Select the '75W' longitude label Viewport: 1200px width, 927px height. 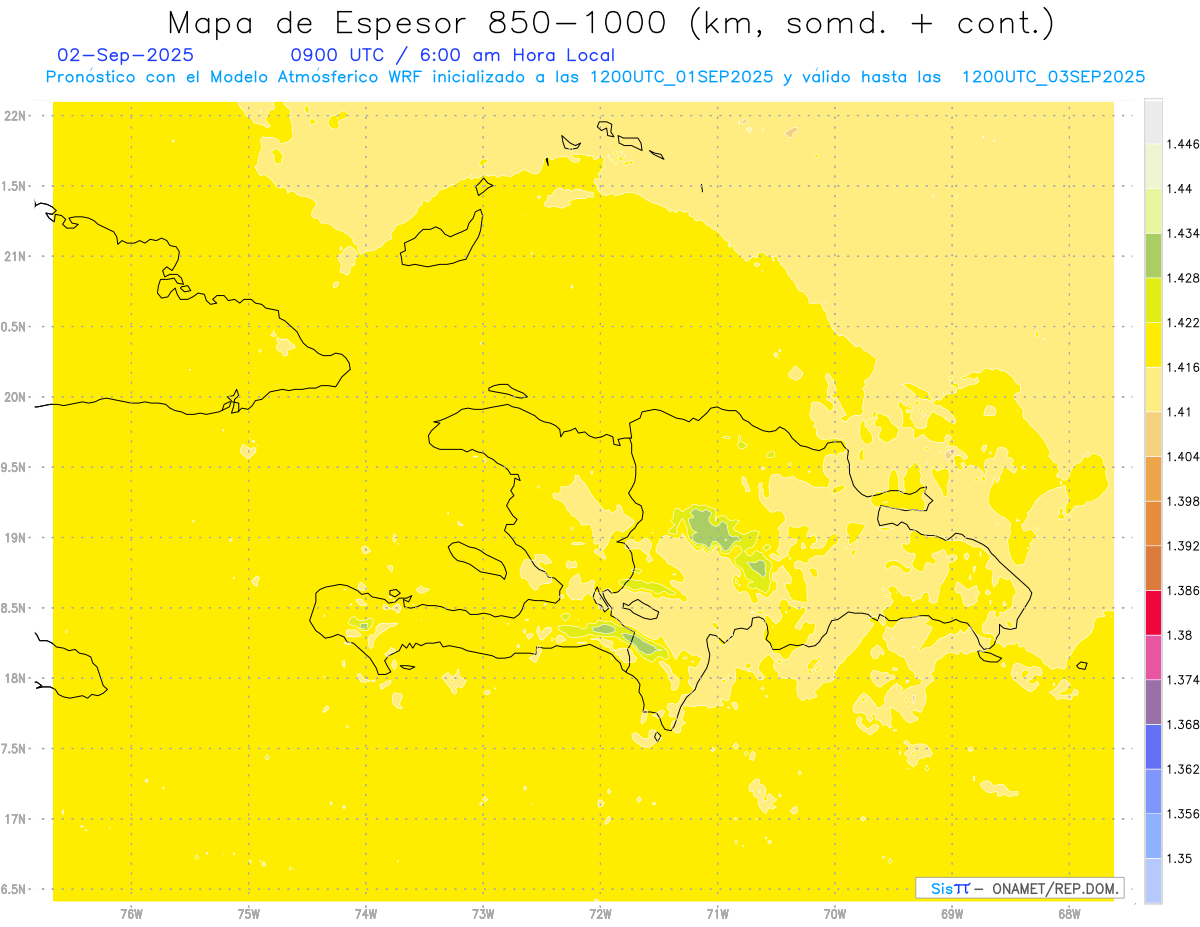coord(249,914)
